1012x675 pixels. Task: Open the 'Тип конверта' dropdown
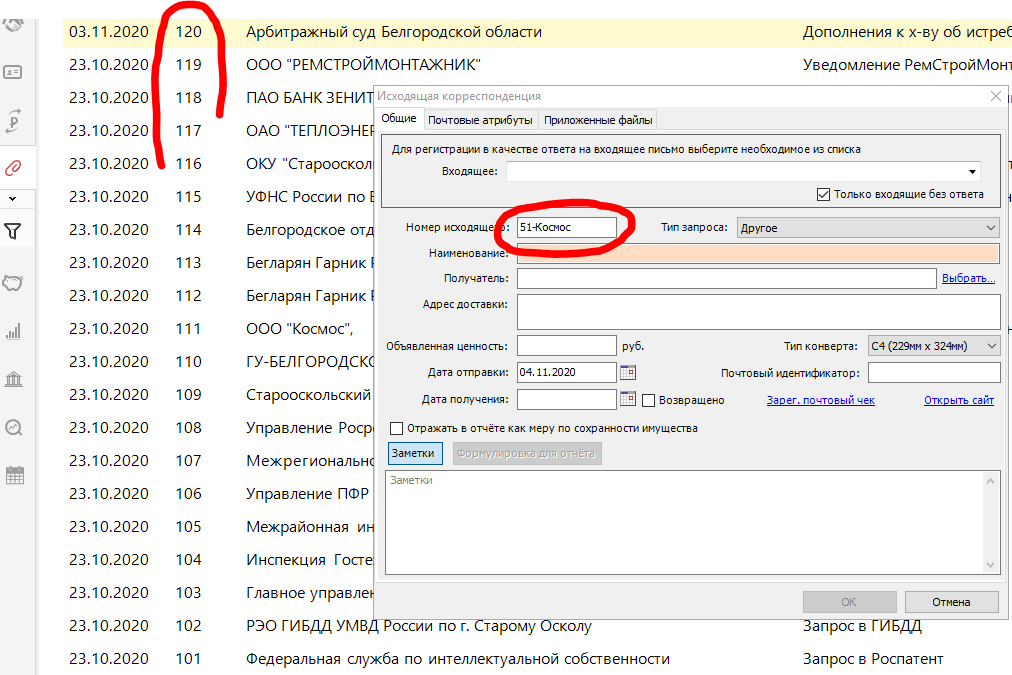click(990, 346)
